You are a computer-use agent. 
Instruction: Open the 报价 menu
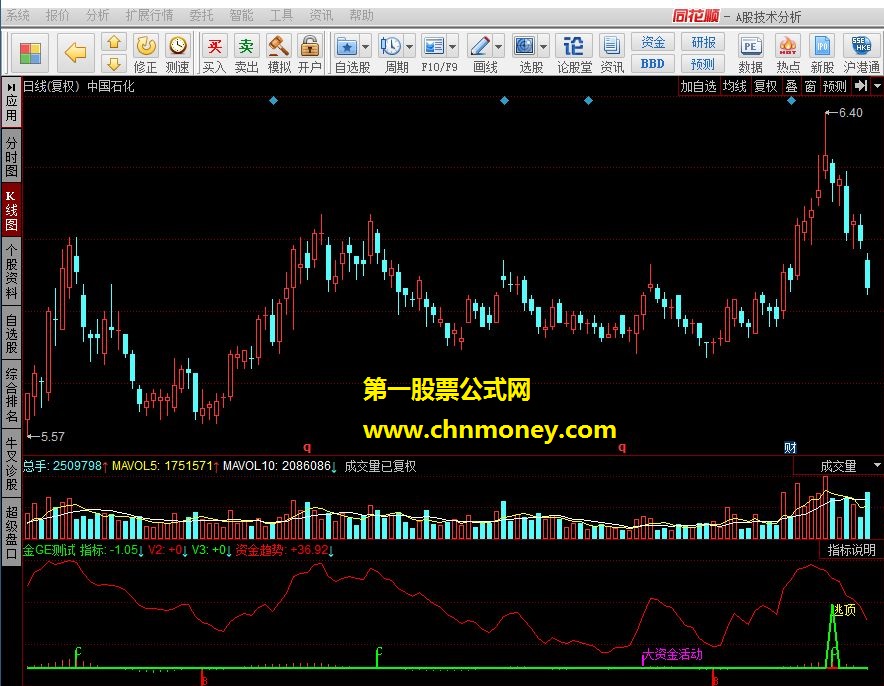(57, 16)
